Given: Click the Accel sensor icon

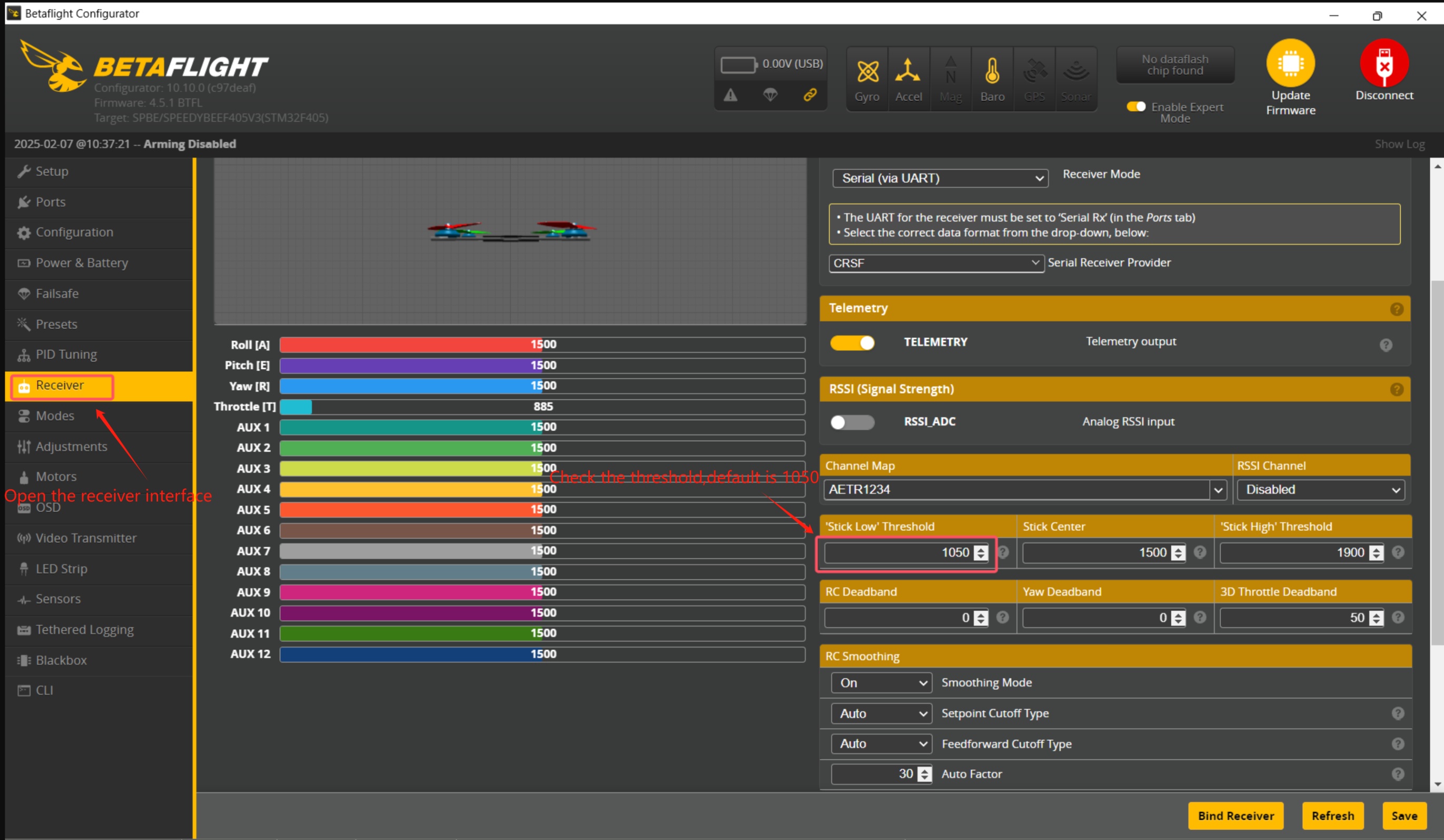Looking at the screenshot, I should 908,71.
